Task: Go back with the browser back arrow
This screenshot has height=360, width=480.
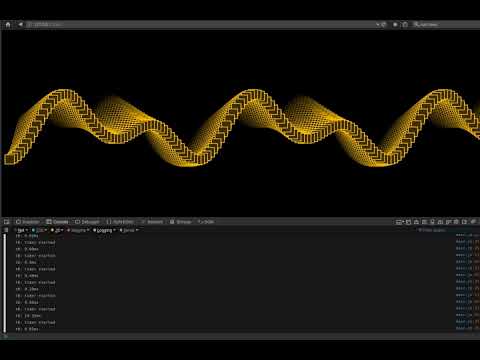Action: coord(20,25)
